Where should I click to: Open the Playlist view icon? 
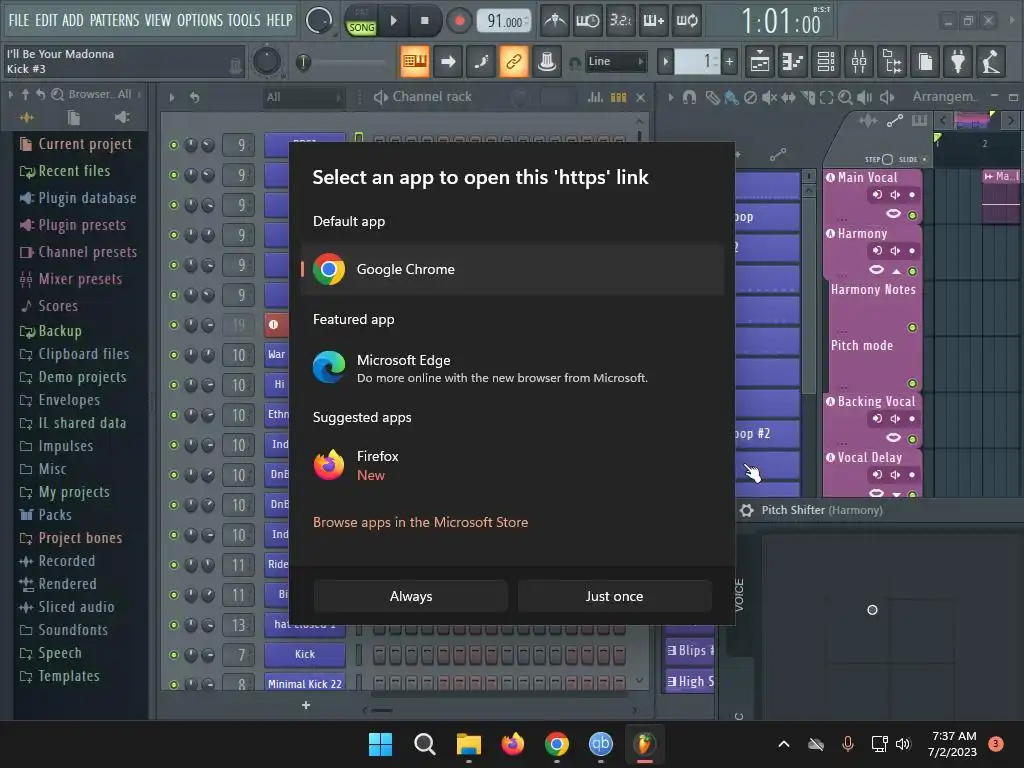760,62
